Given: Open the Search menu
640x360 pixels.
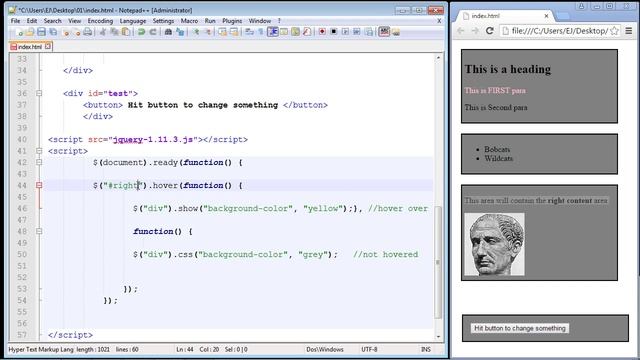Looking at the screenshot, I should [x=52, y=21].
